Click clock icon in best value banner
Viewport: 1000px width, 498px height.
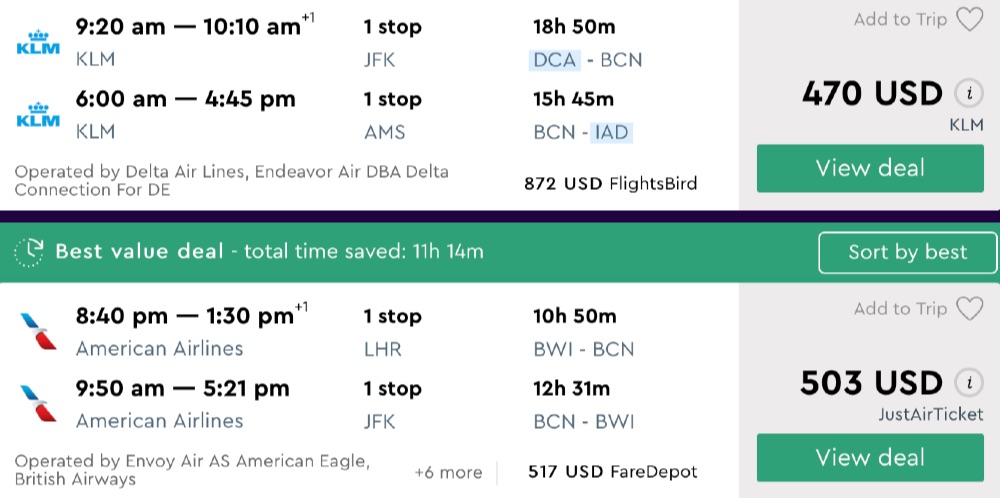pyautogui.click(x=30, y=252)
